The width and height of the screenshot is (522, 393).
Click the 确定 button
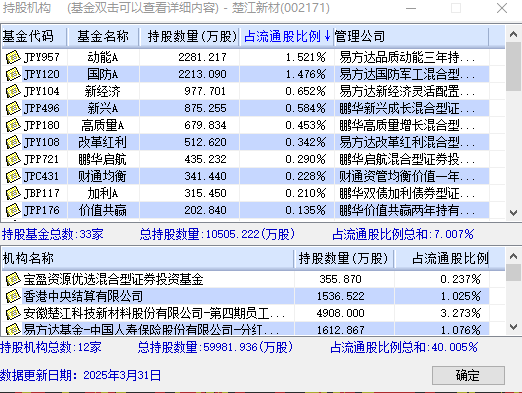468,376
